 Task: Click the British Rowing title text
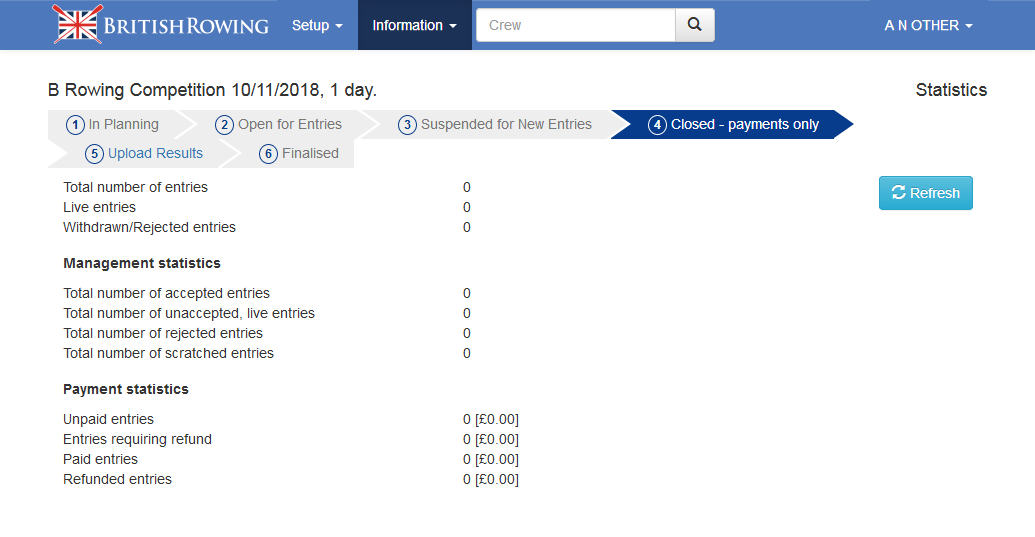[x=186, y=25]
